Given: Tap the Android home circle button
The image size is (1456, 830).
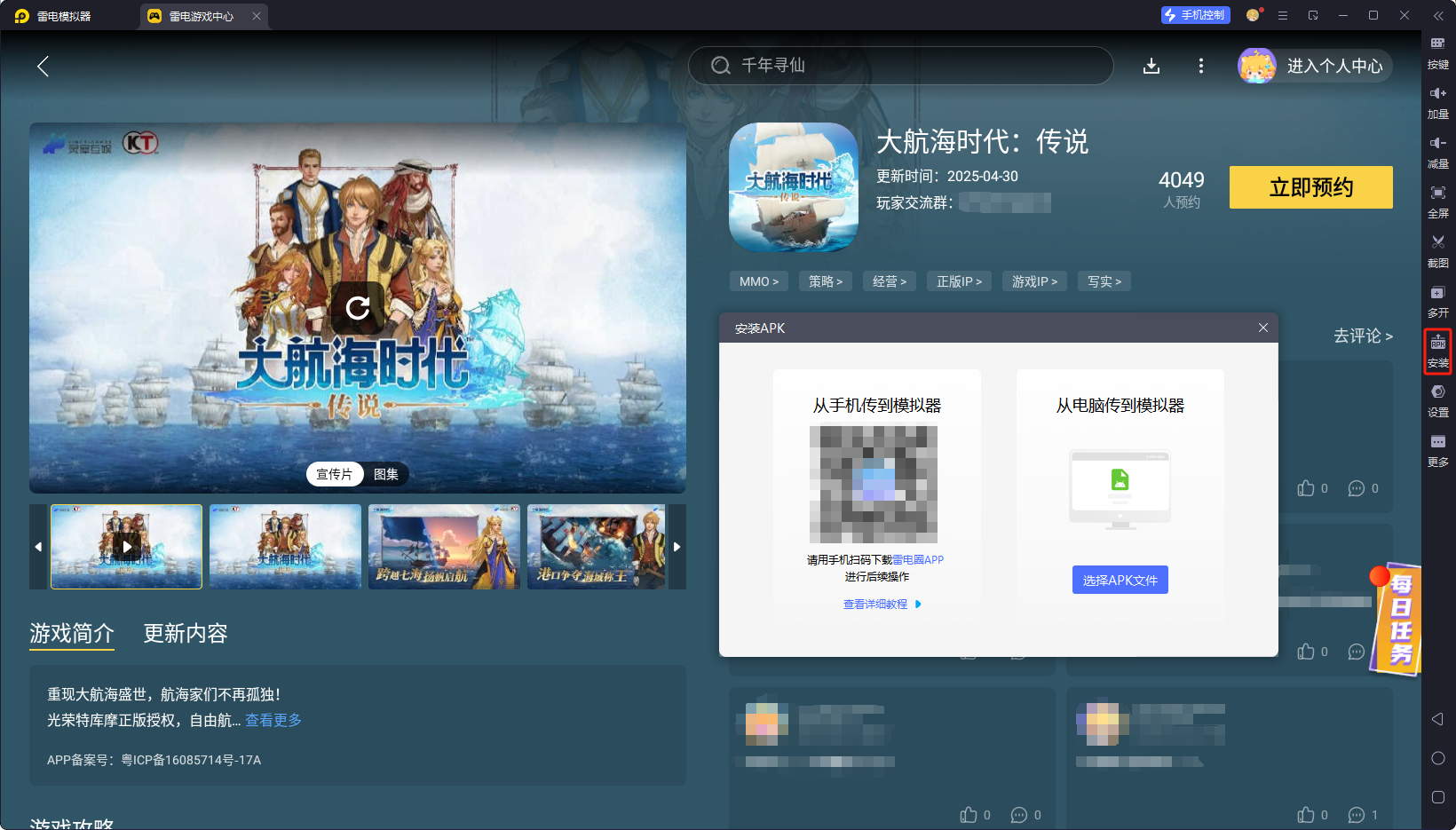Looking at the screenshot, I should click(x=1438, y=758).
